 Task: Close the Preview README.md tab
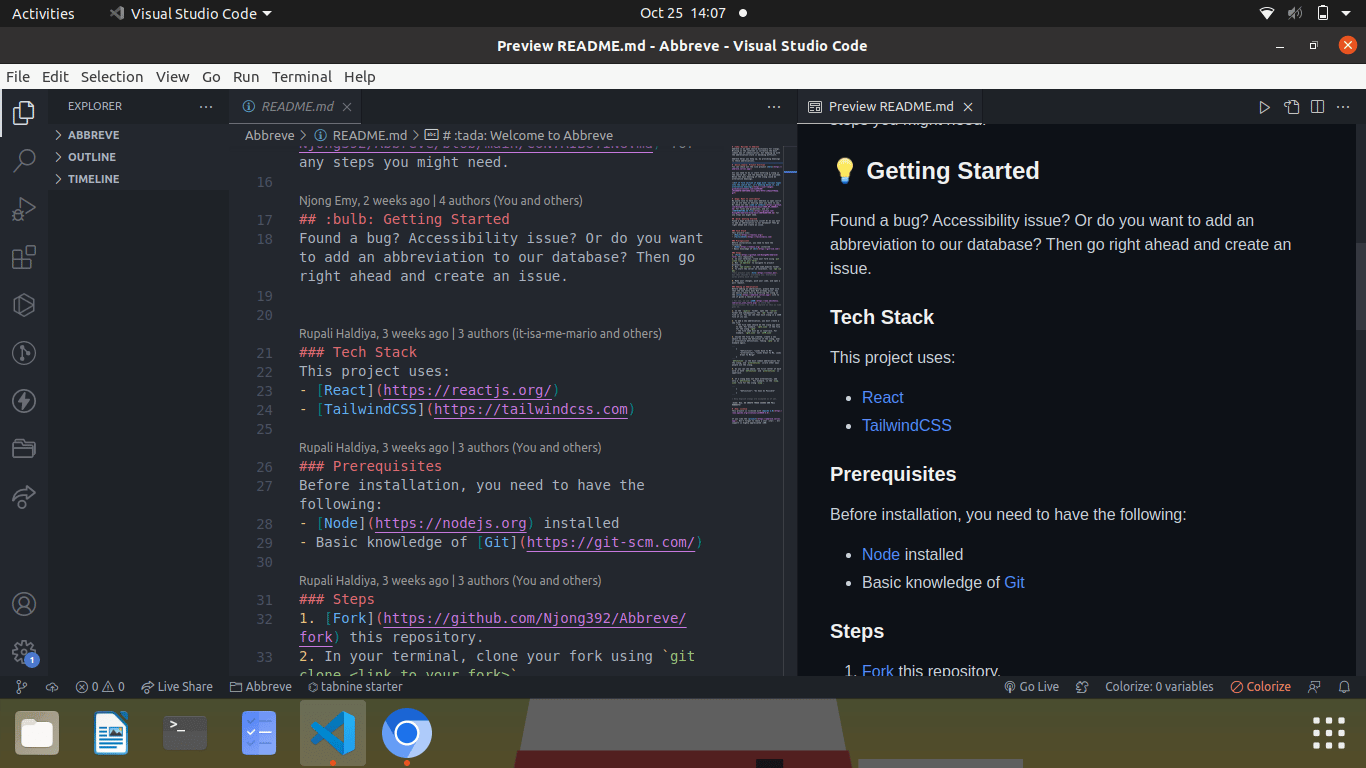(x=969, y=107)
